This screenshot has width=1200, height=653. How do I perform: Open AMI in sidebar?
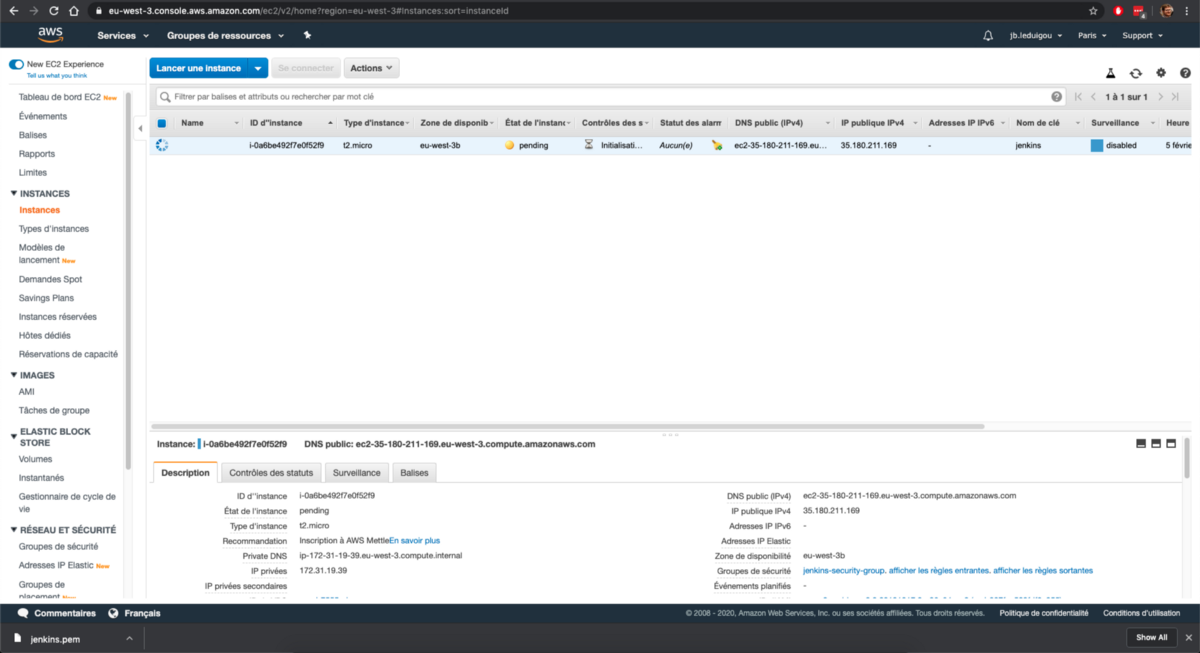(x=26, y=391)
